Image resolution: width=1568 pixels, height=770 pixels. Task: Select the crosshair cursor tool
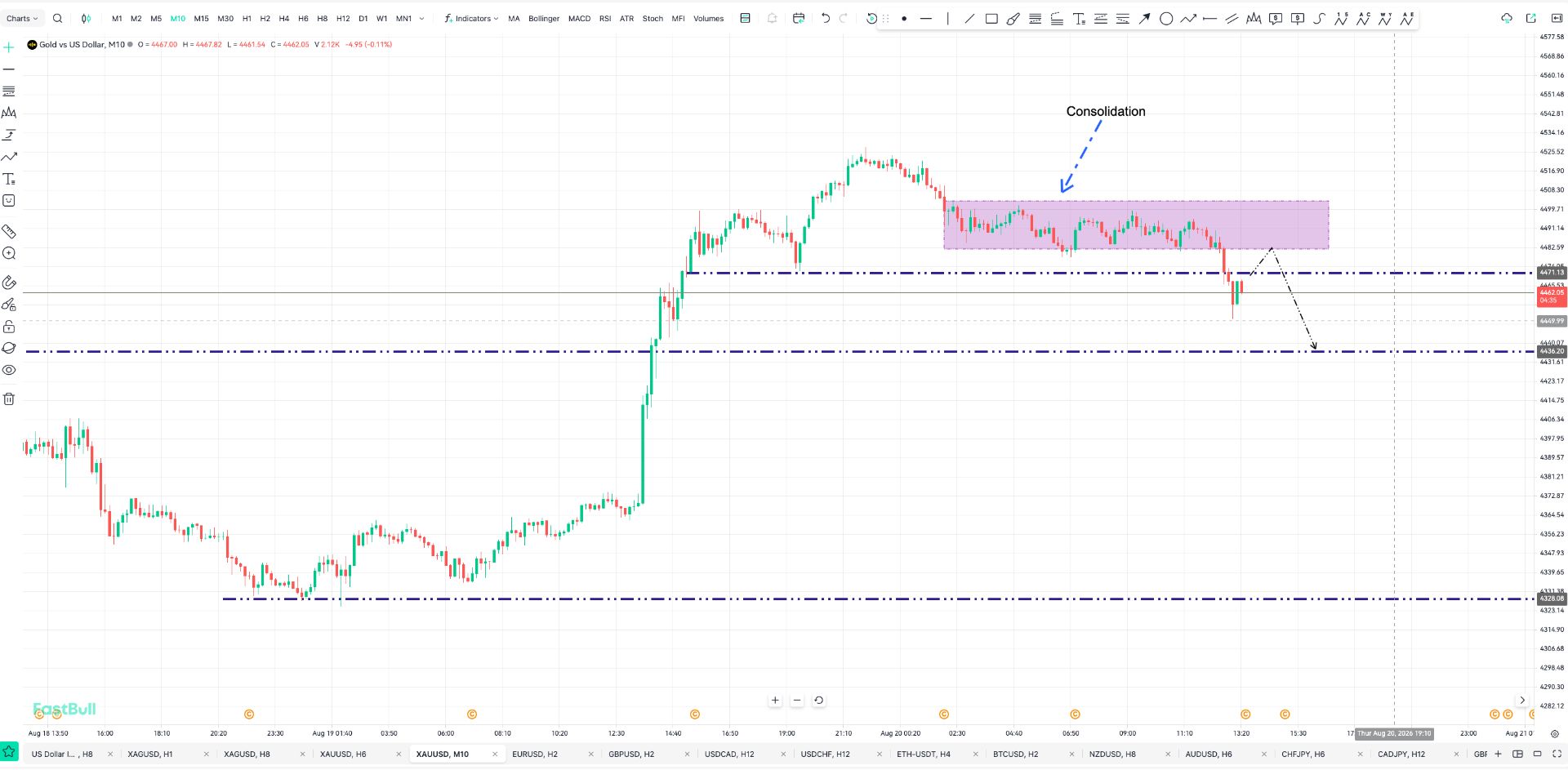point(9,47)
